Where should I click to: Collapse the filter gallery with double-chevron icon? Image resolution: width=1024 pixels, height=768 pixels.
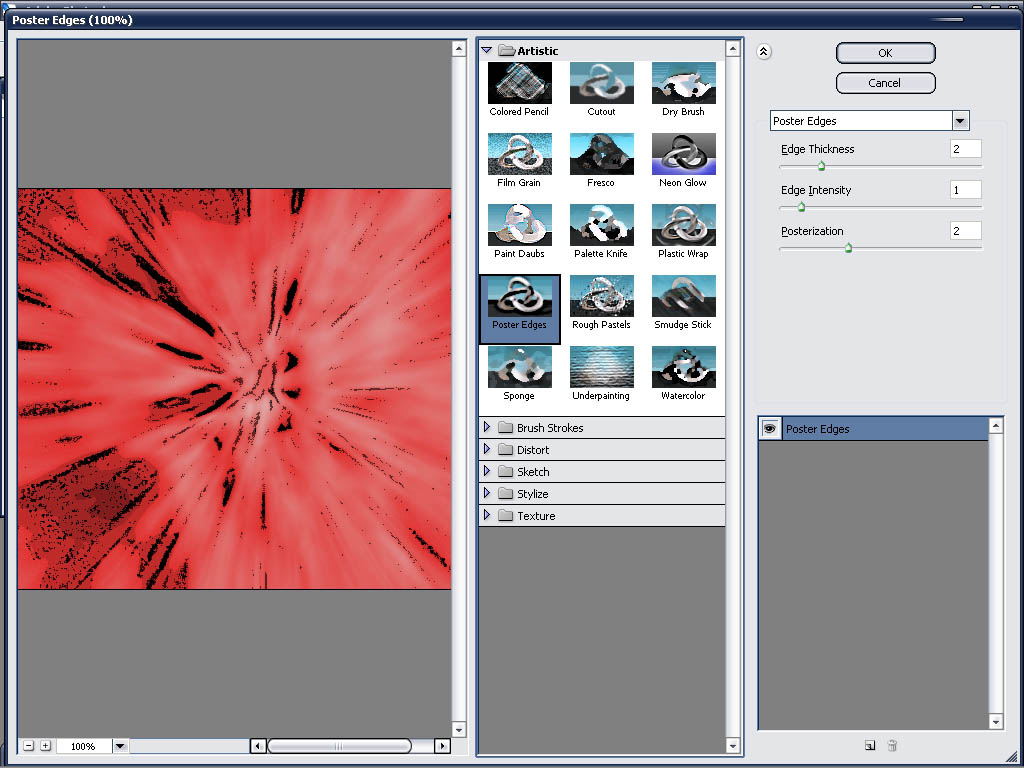pos(763,52)
